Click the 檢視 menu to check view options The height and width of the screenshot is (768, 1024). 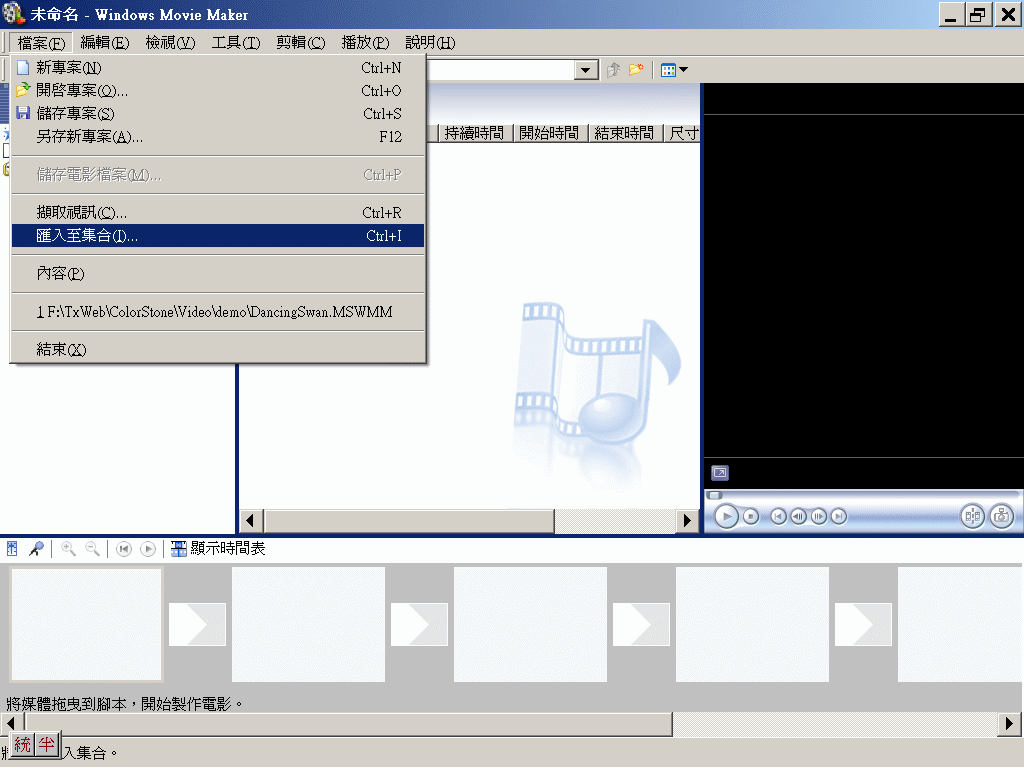pos(168,43)
